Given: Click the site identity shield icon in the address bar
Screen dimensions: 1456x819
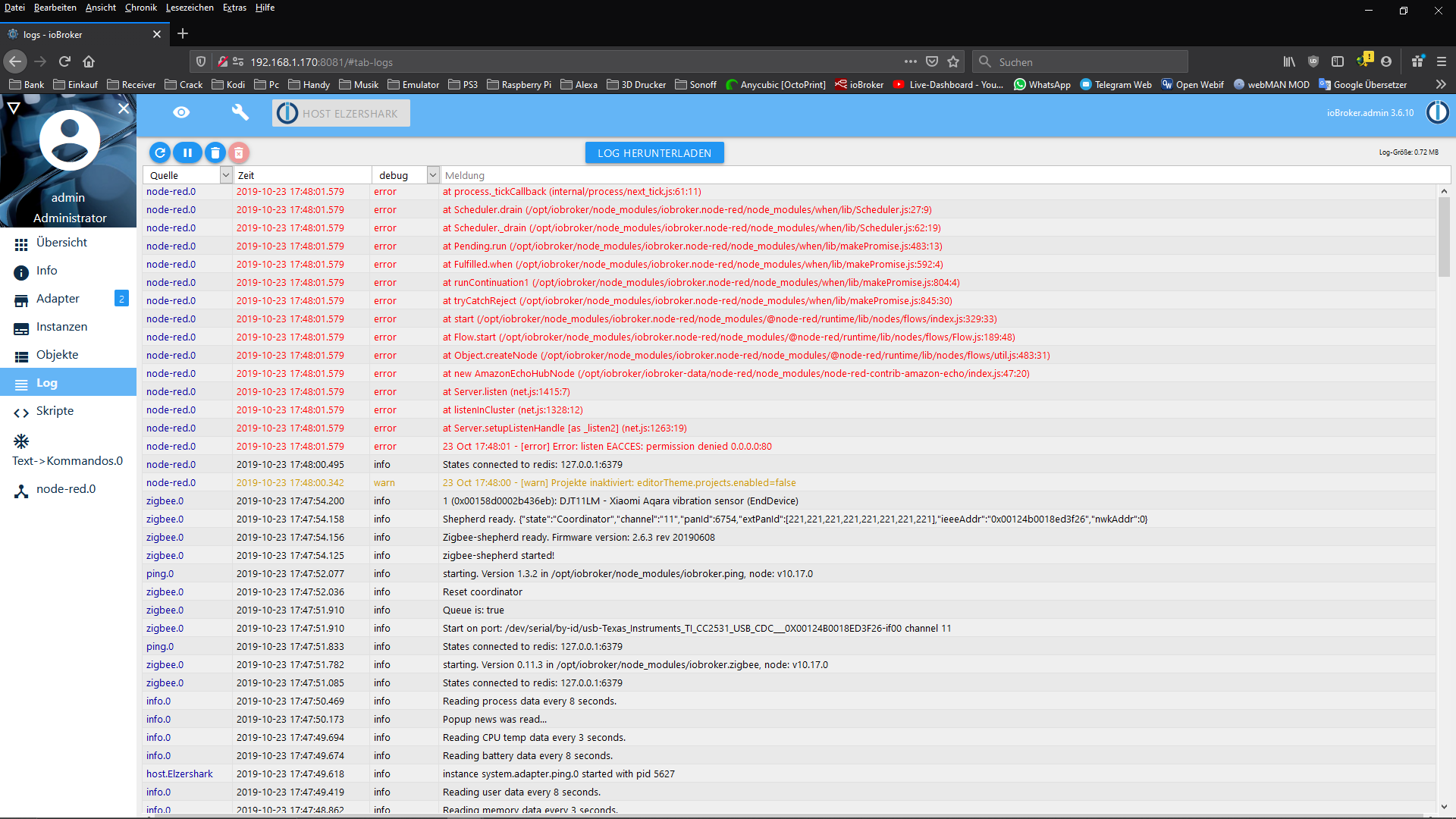Looking at the screenshot, I should pyautogui.click(x=200, y=61).
